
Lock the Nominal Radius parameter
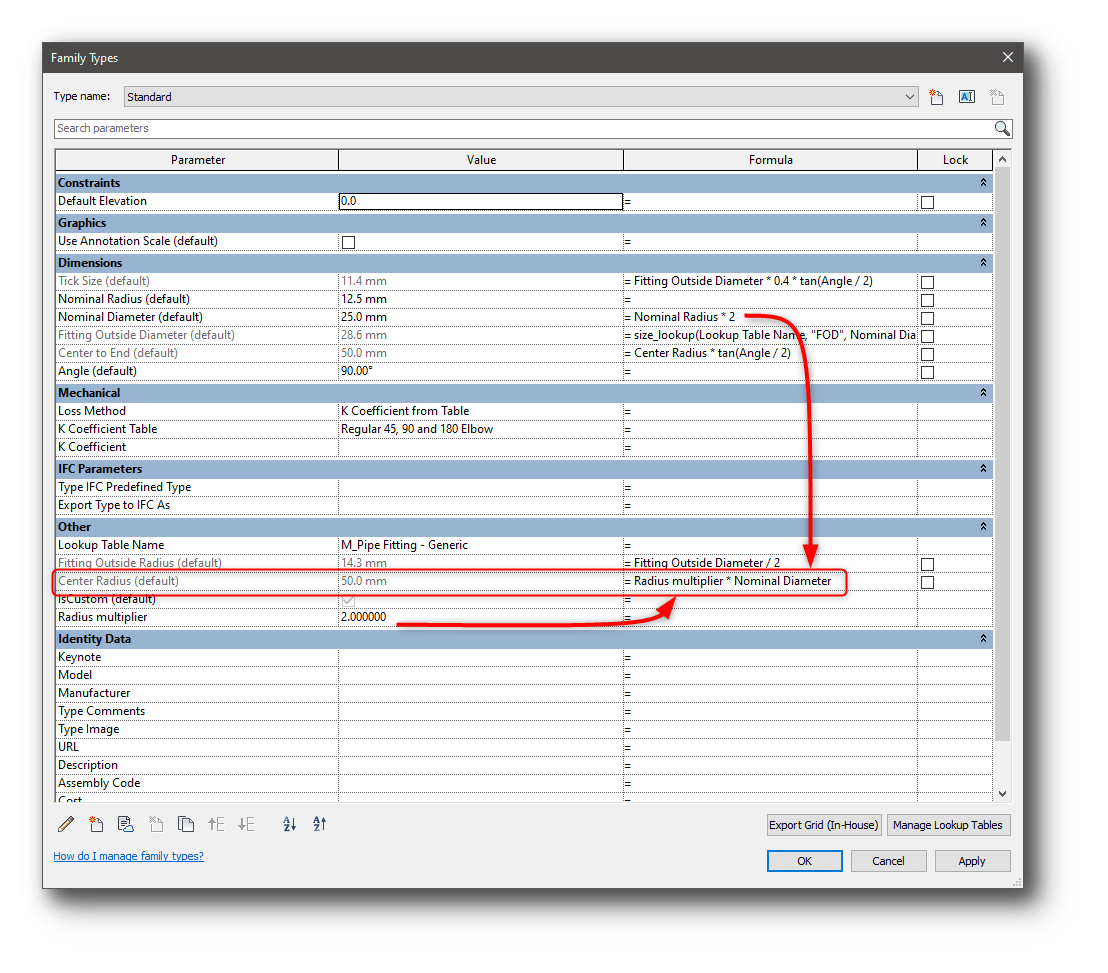point(927,299)
